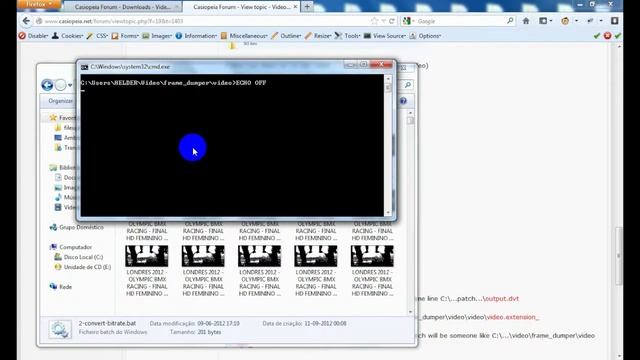Open the Disable developer toolbar menu
640x360 pixels.
[34, 36]
